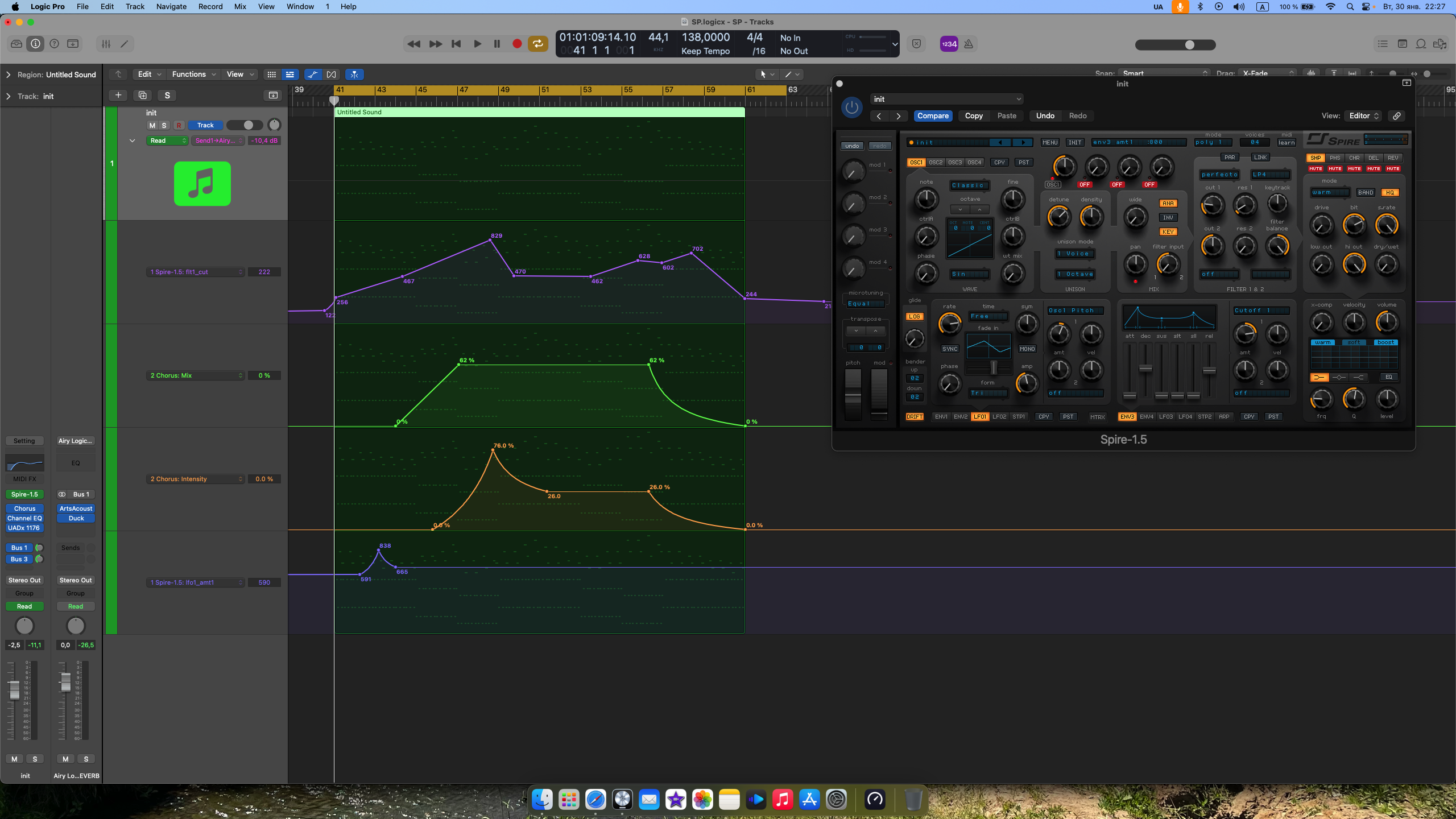This screenshot has height=819, width=1456.
Task: Go to next preset arrow in plugin header
Action: coord(898,116)
